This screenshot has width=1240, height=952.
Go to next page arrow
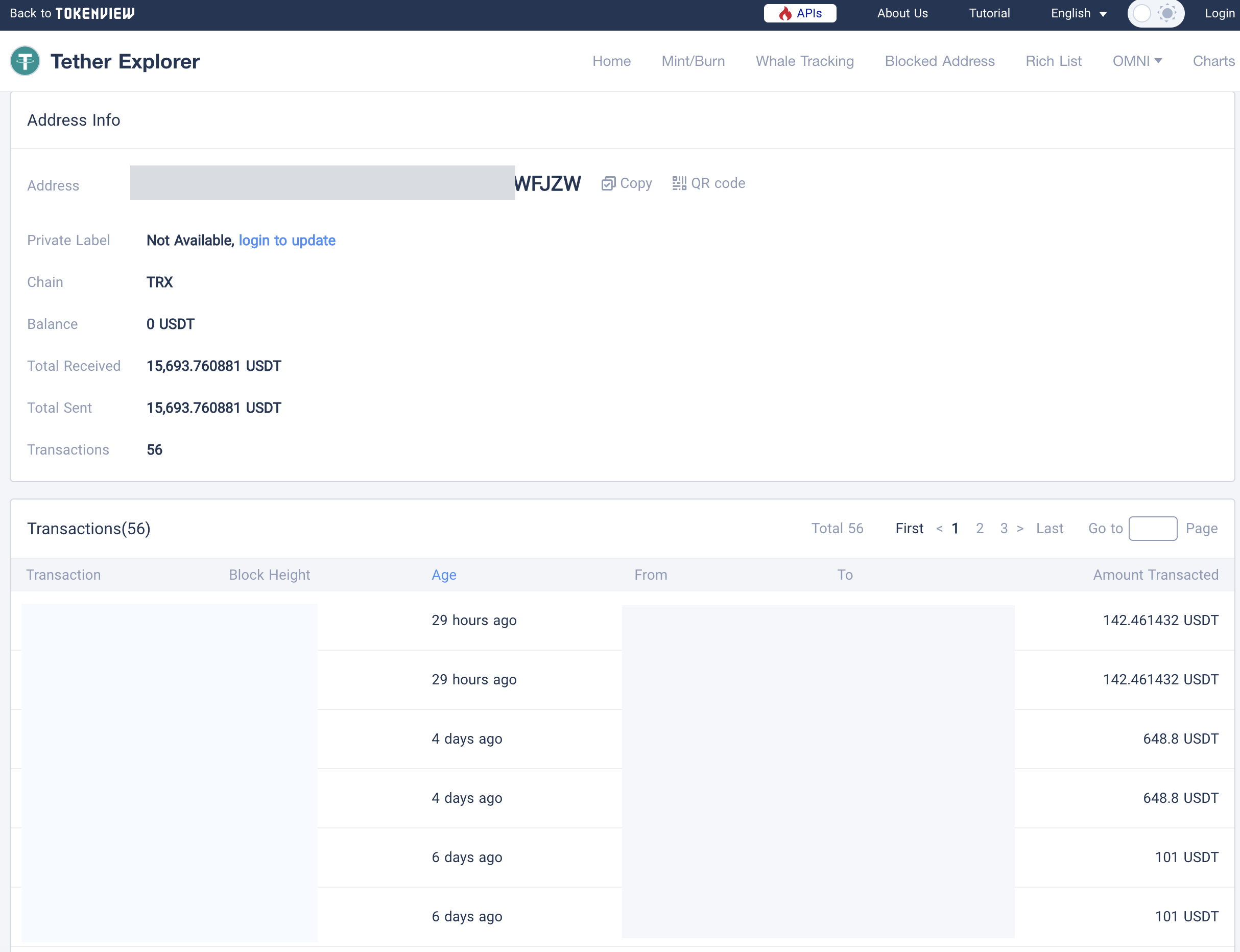click(1020, 528)
